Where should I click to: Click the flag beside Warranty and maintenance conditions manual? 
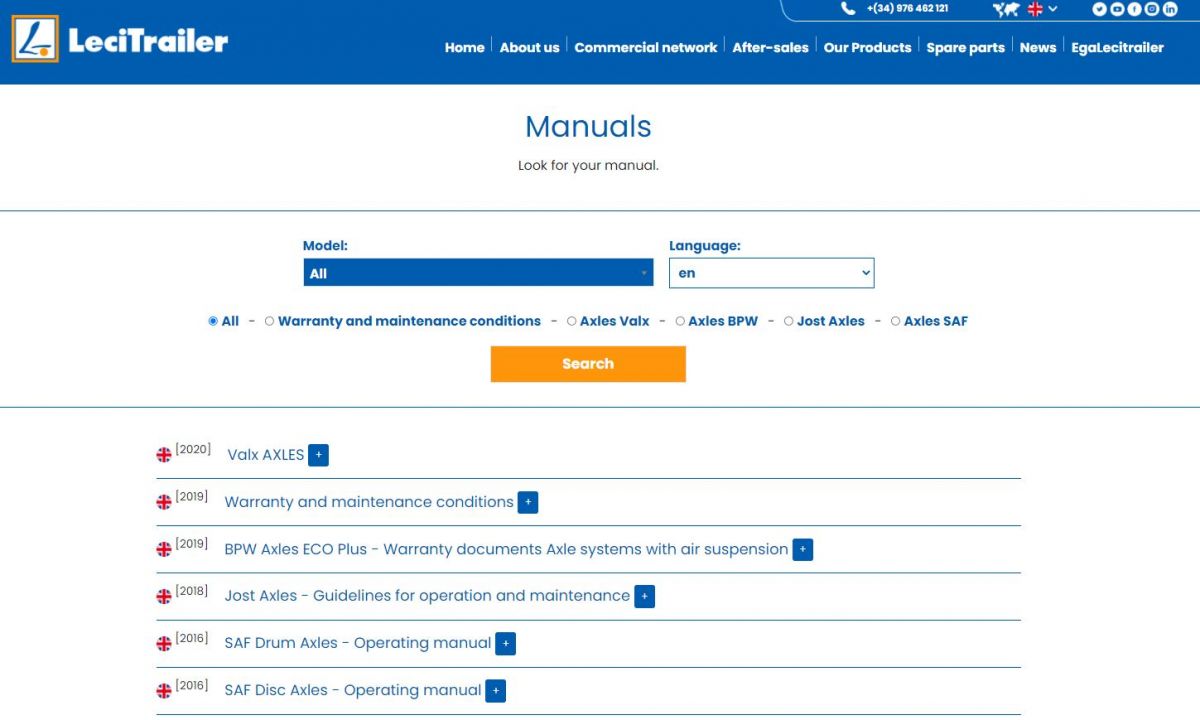(x=164, y=502)
